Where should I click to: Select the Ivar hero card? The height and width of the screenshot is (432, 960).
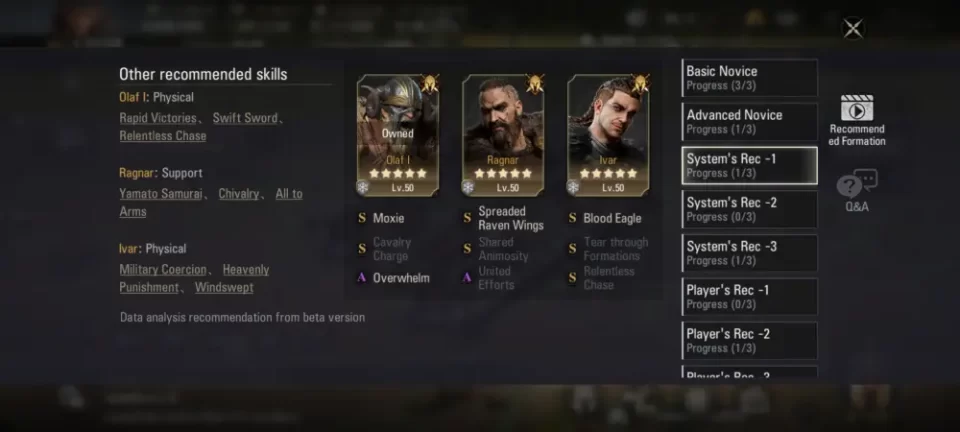(609, 136)
